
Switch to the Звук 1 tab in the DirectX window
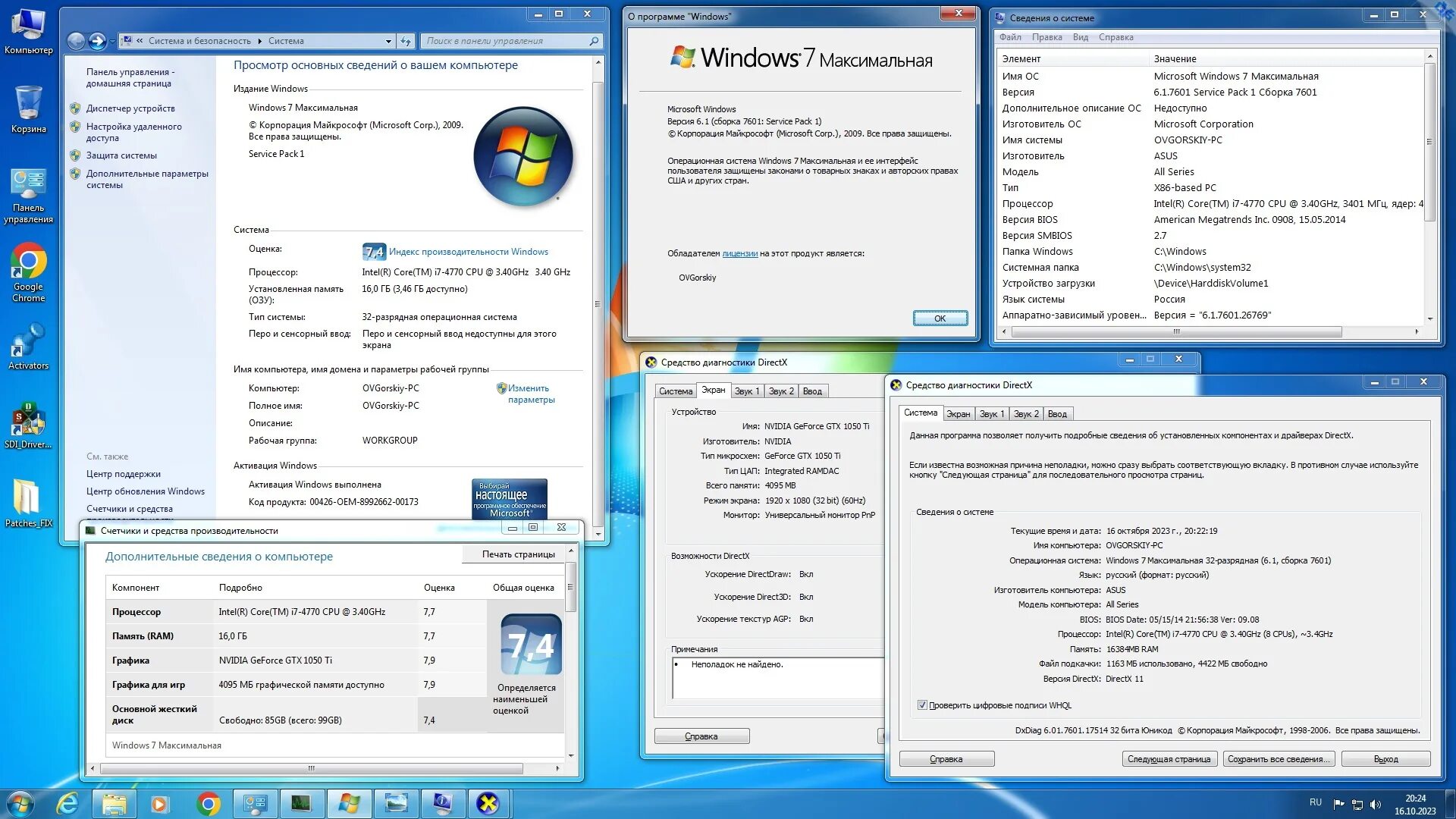click(991, 414)
